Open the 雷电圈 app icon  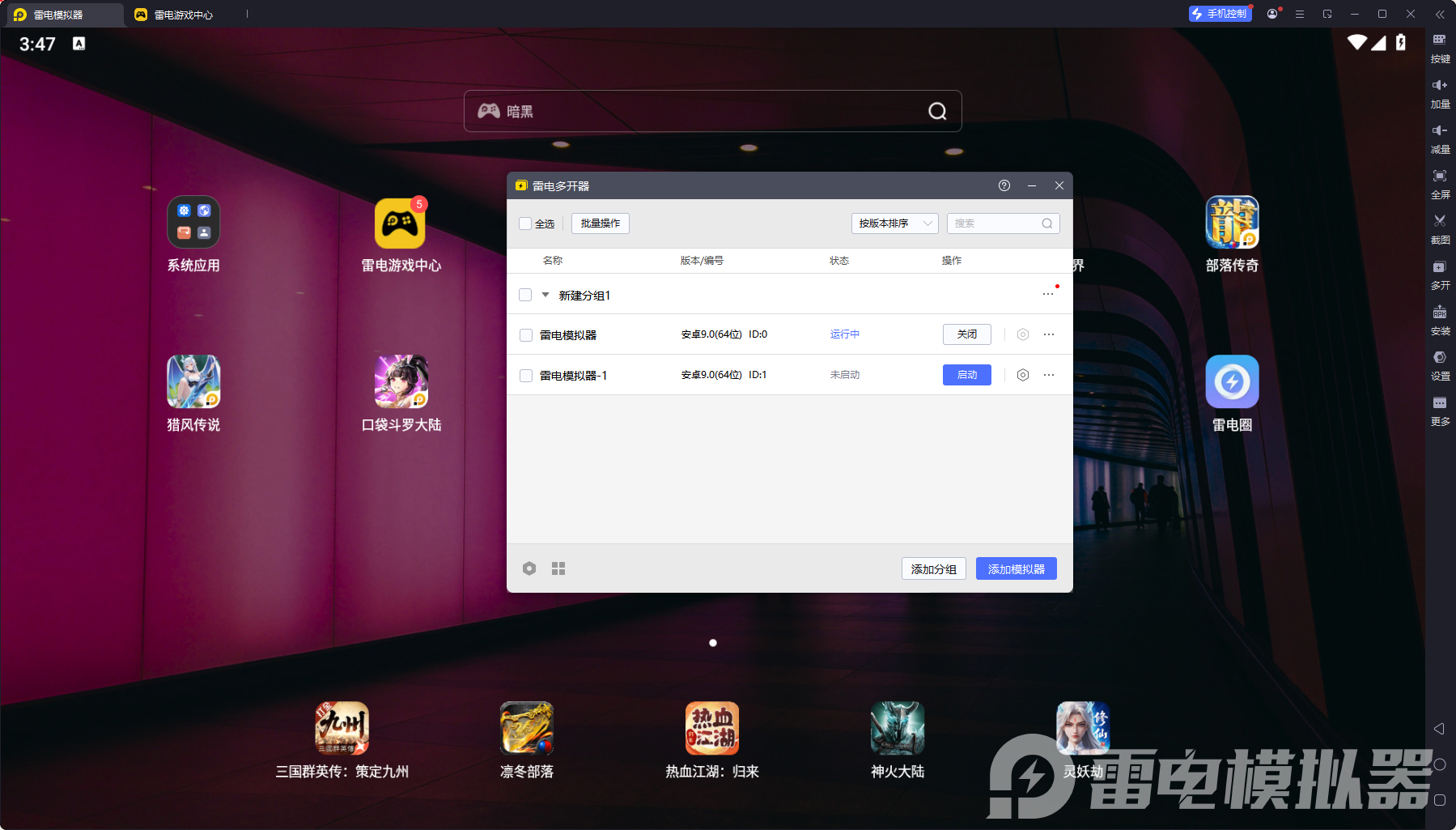pyautogui.click(x=1233, y=381)
